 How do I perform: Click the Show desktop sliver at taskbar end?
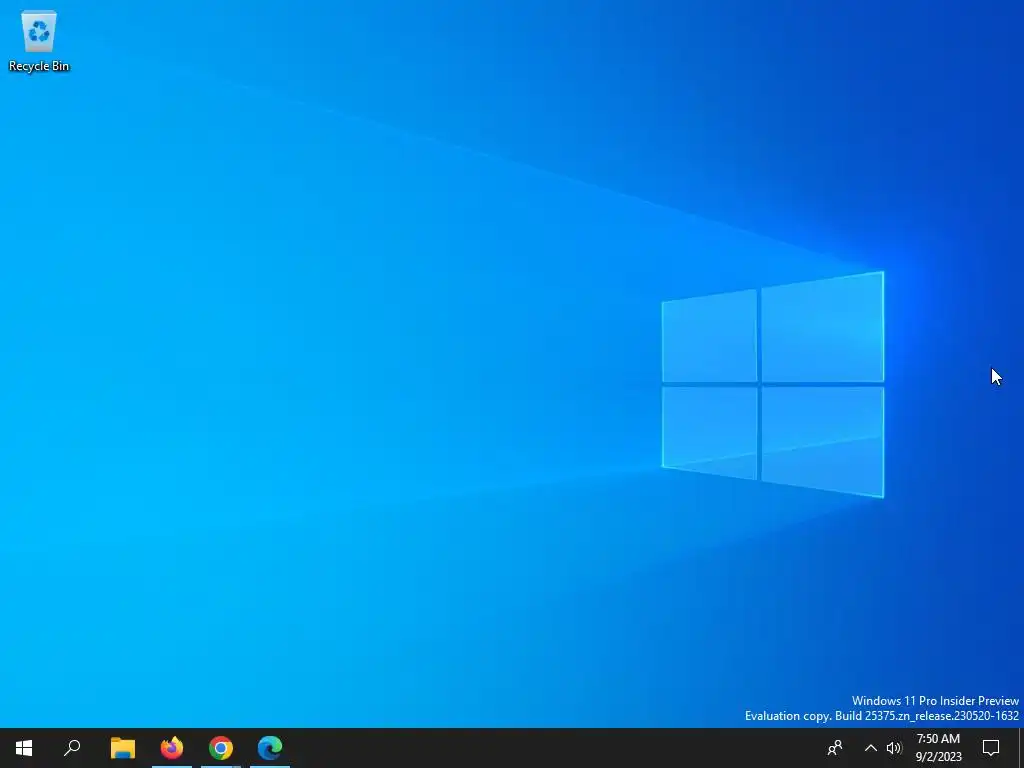(x=1021, y=748)
